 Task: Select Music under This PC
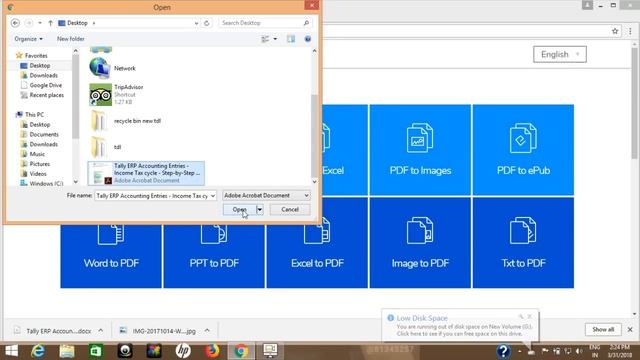37,154
